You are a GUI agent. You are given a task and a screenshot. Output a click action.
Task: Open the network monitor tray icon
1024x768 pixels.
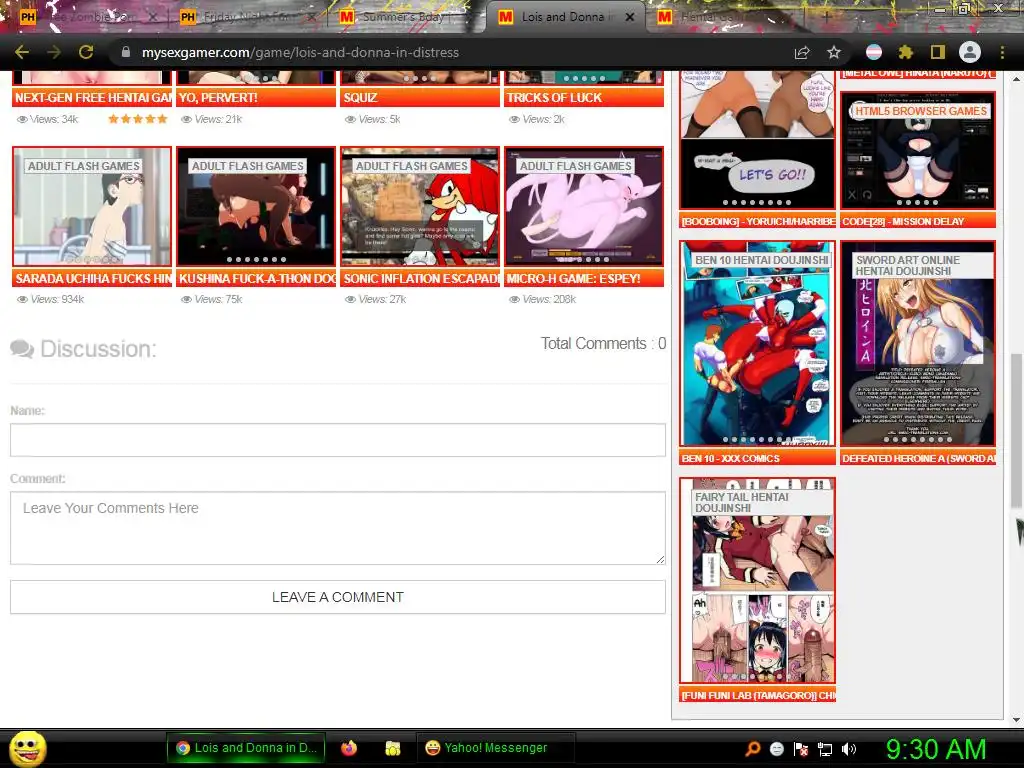[x=825, y=748]
